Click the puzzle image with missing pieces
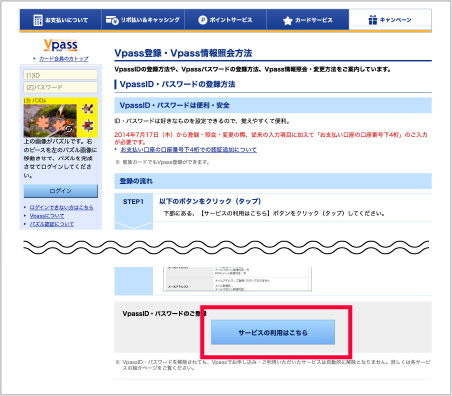 50,120
